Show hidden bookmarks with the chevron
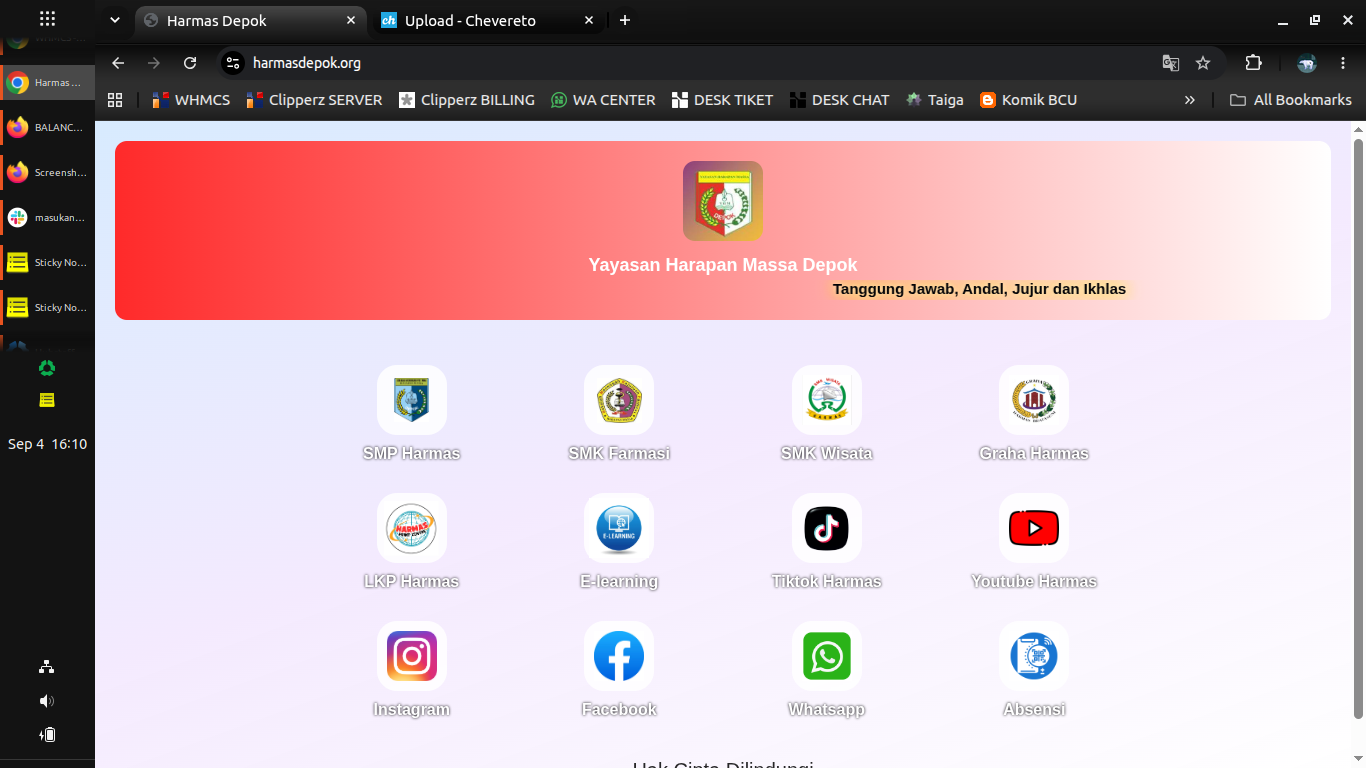This screenshot has width=1366, height=768. 1190,100
